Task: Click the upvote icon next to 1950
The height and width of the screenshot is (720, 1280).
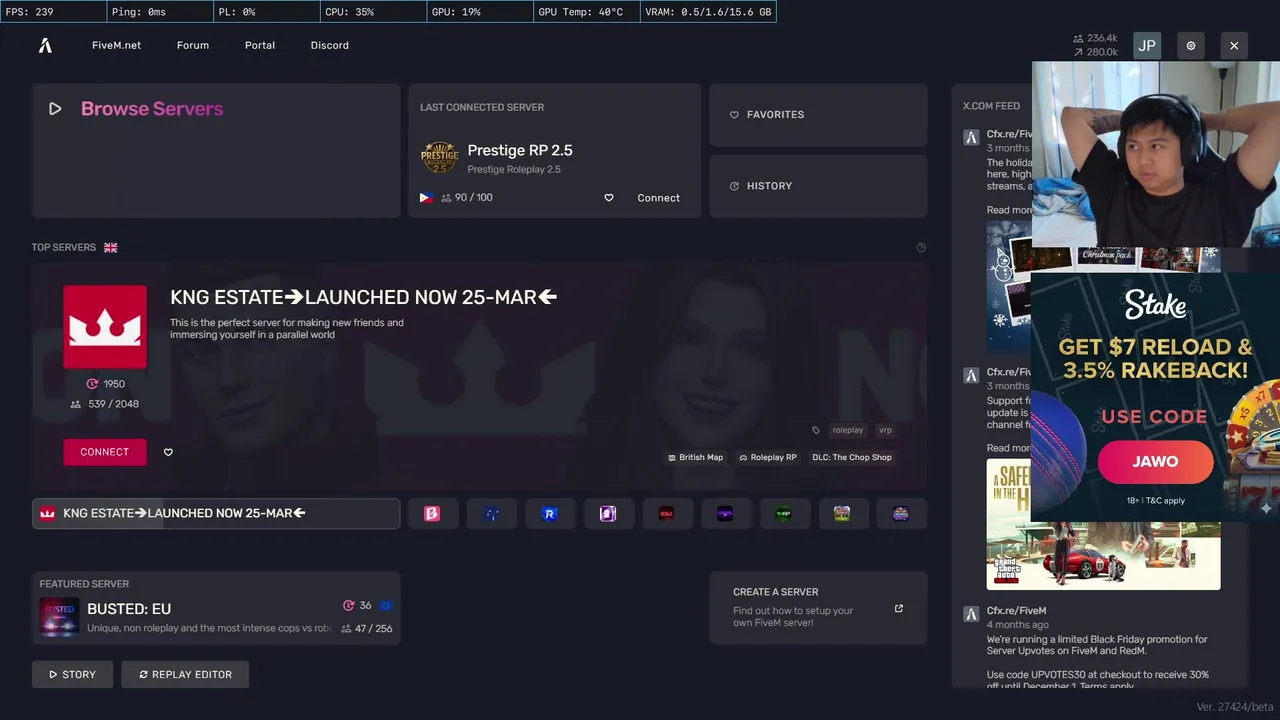Action: (x=92, y=384)
